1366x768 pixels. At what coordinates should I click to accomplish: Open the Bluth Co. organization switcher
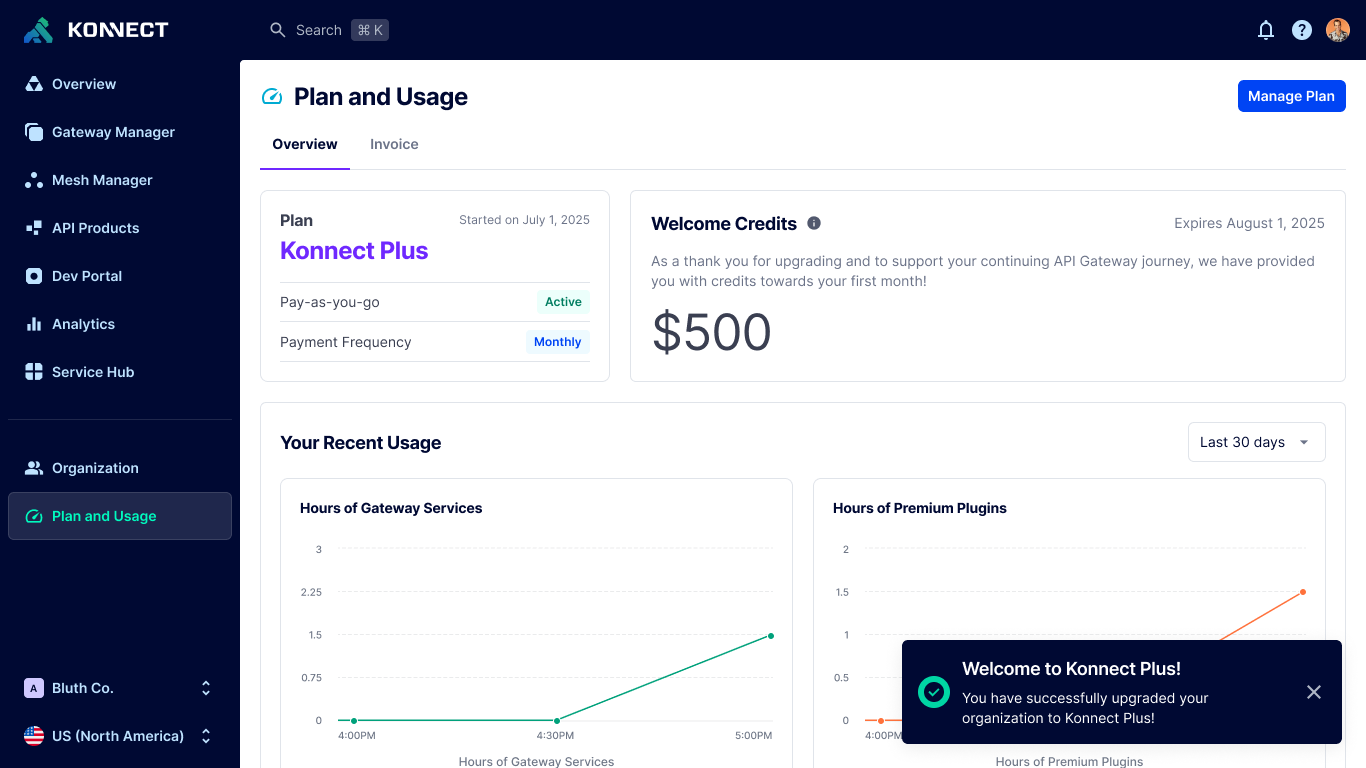click(119, 688)
